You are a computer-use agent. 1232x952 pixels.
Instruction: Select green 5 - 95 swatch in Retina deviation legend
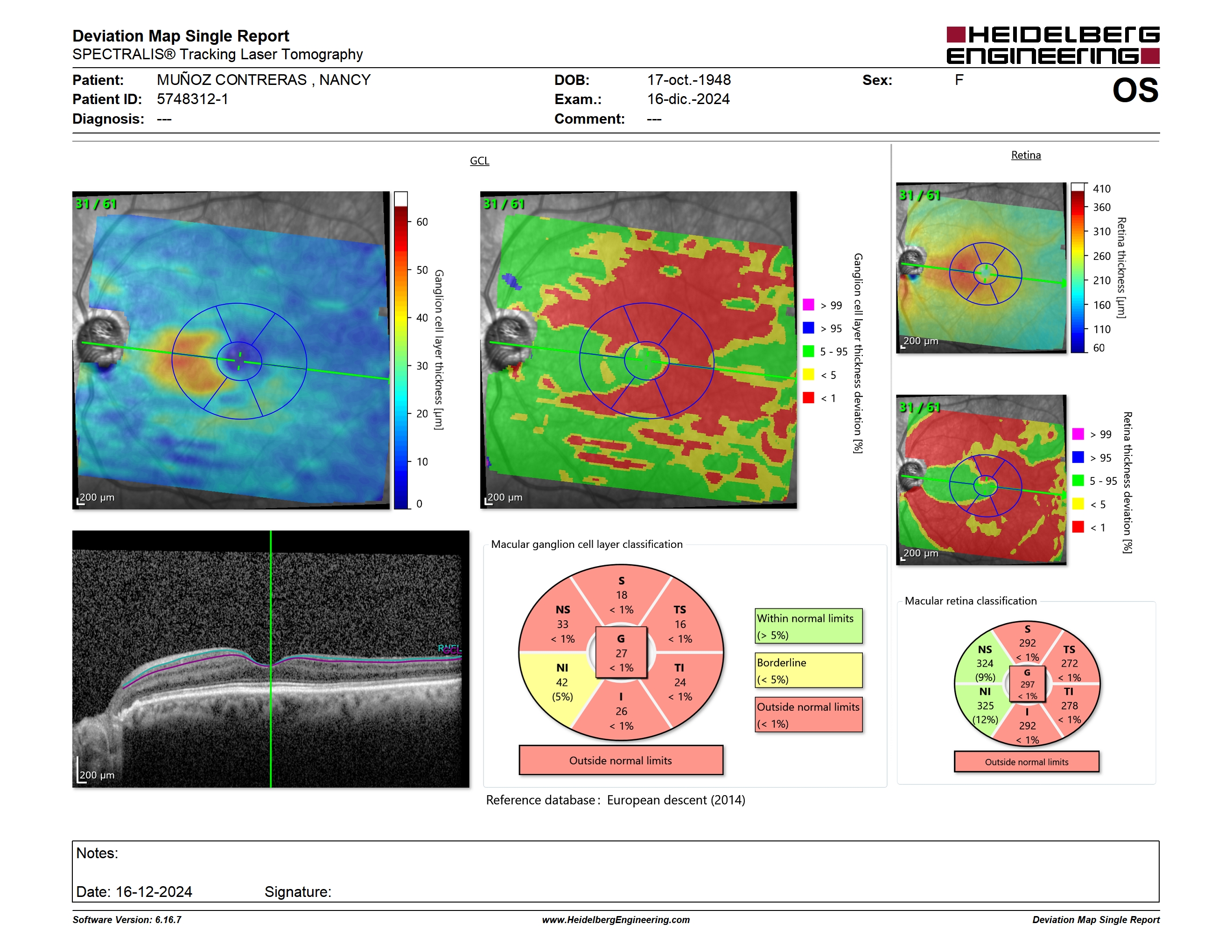pos(1078,481)
